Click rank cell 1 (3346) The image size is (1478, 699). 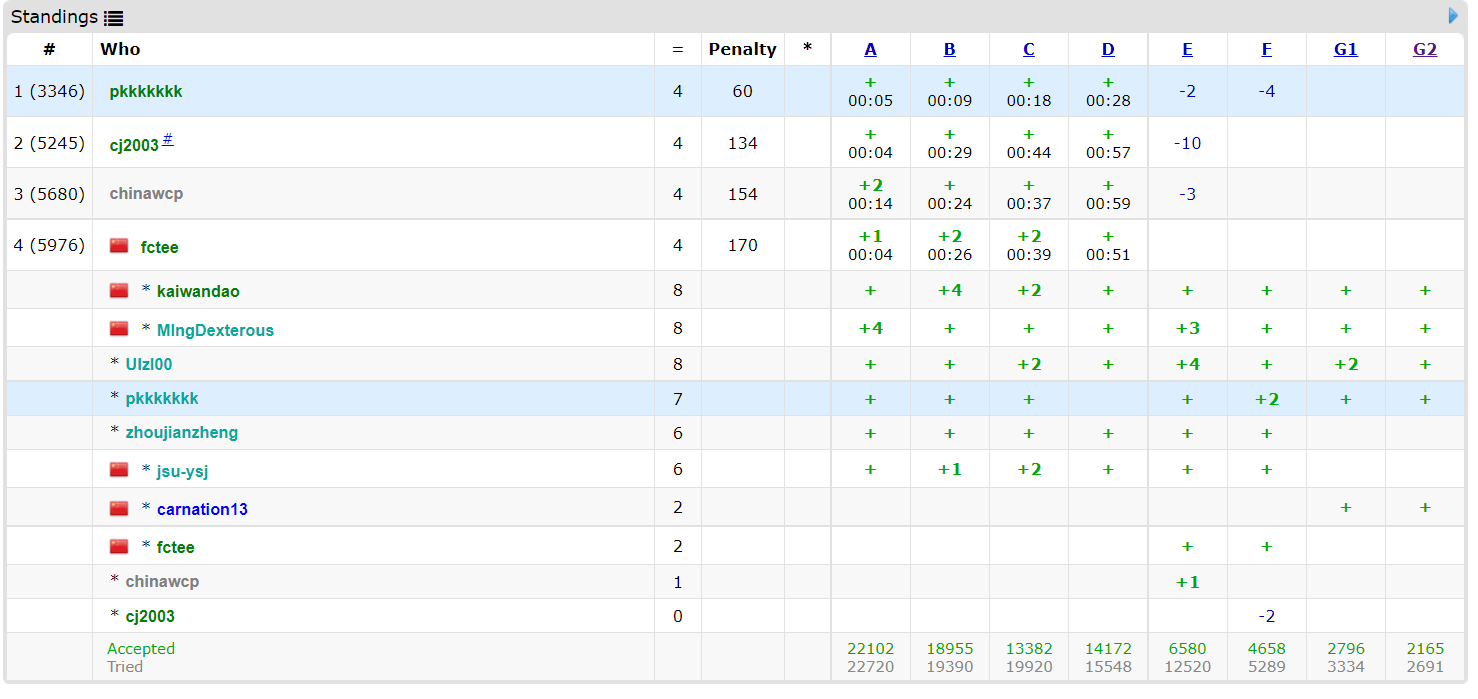[x=49, y=91]
